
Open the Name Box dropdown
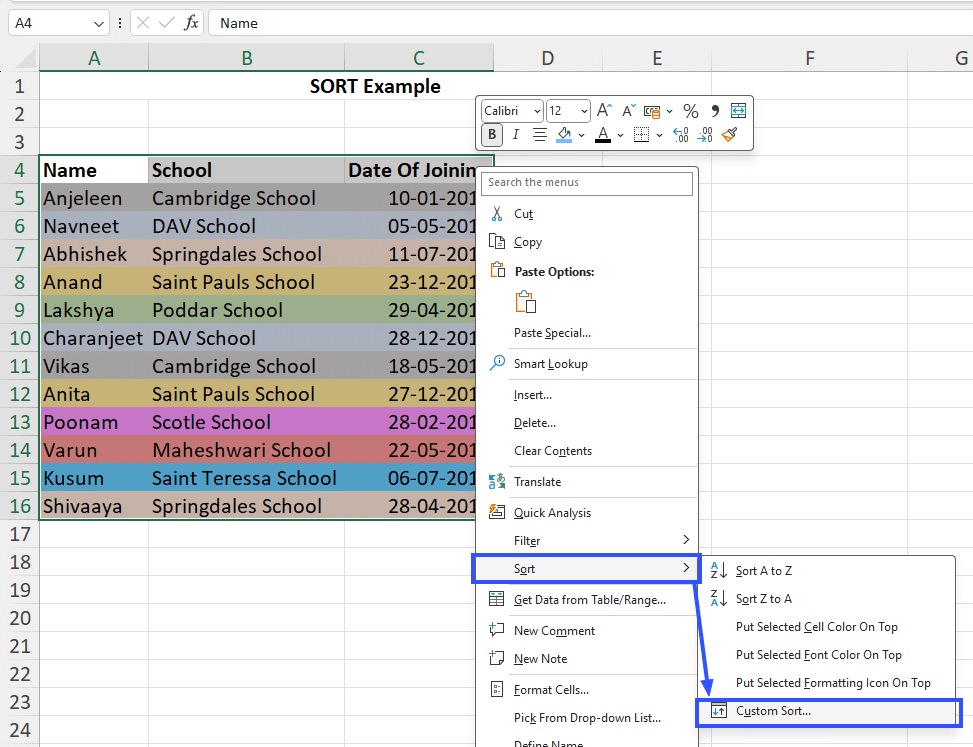point(98,24)
